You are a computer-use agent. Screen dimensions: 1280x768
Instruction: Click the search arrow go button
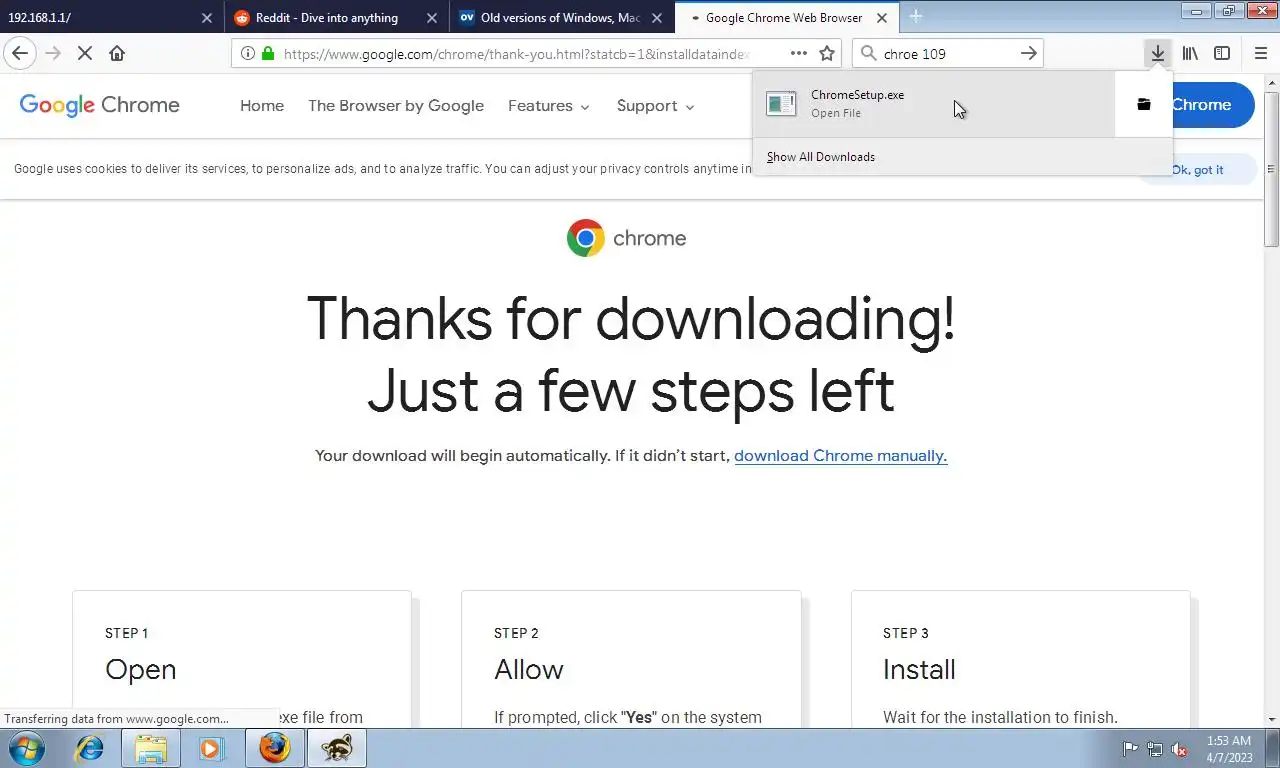[x=1028, y=54]
